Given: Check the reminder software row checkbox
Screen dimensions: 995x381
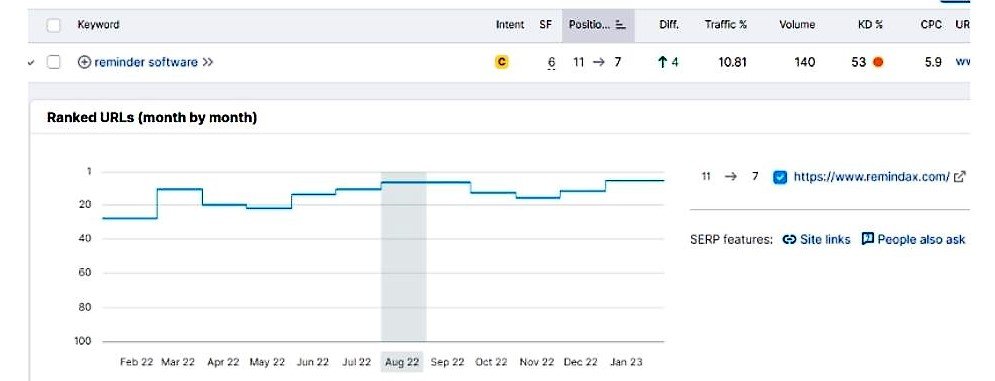Looking at the screenshot, I should coord(54,62).
